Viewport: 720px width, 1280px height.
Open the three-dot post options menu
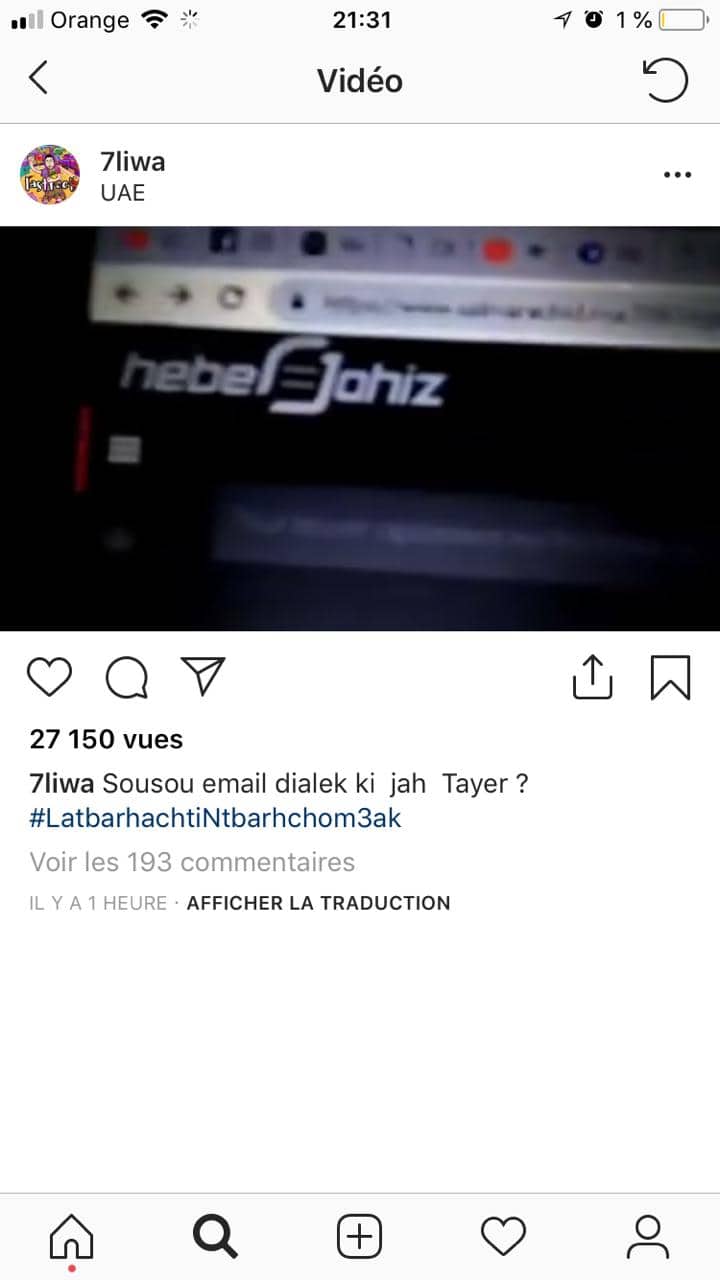pyautogui.click(x=677, y=175)
